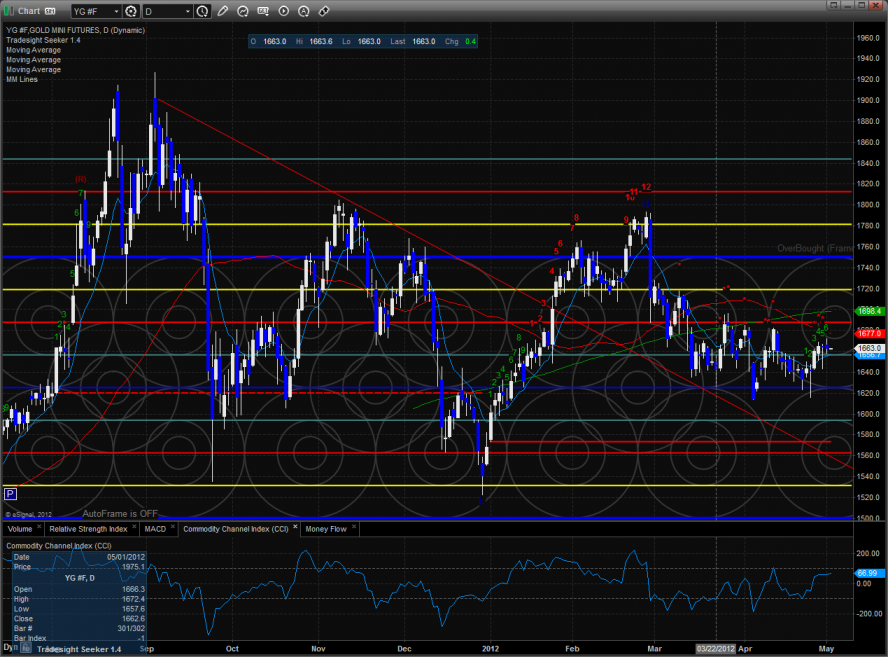
Task: Click the symbol settings gear icon
Action: click(x=129, y=11)
